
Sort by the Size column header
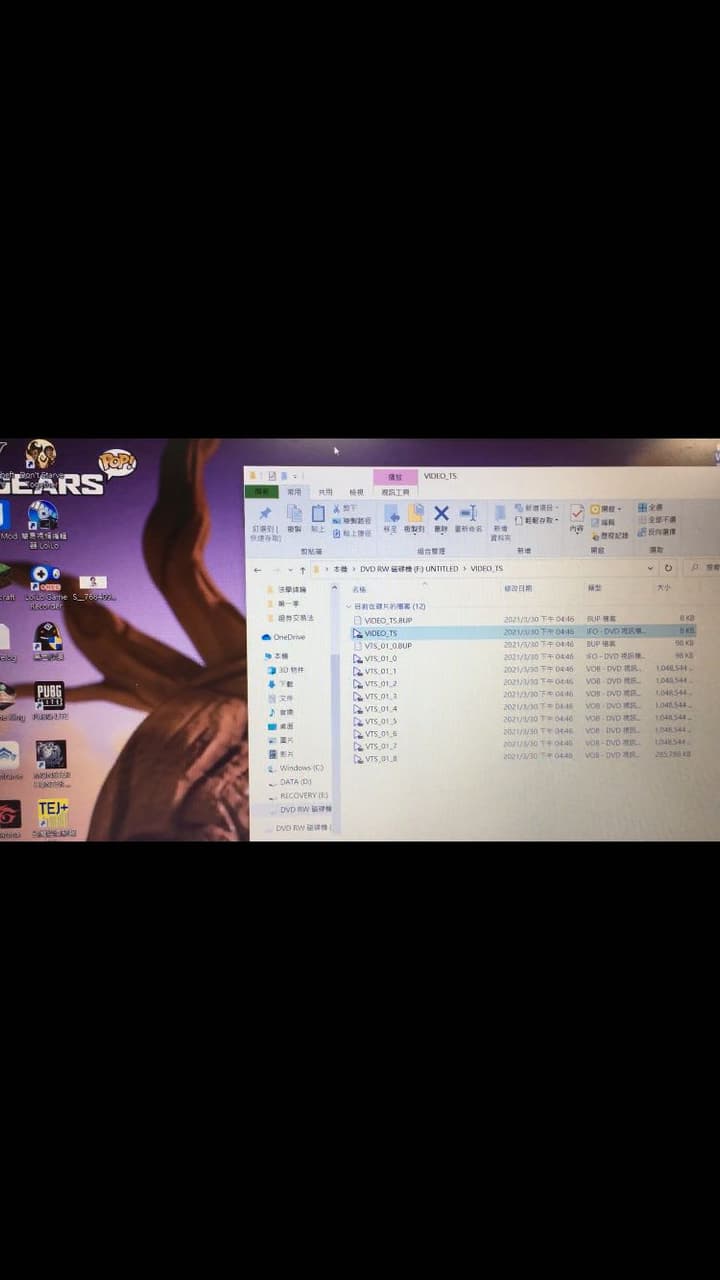pos(664,588)
